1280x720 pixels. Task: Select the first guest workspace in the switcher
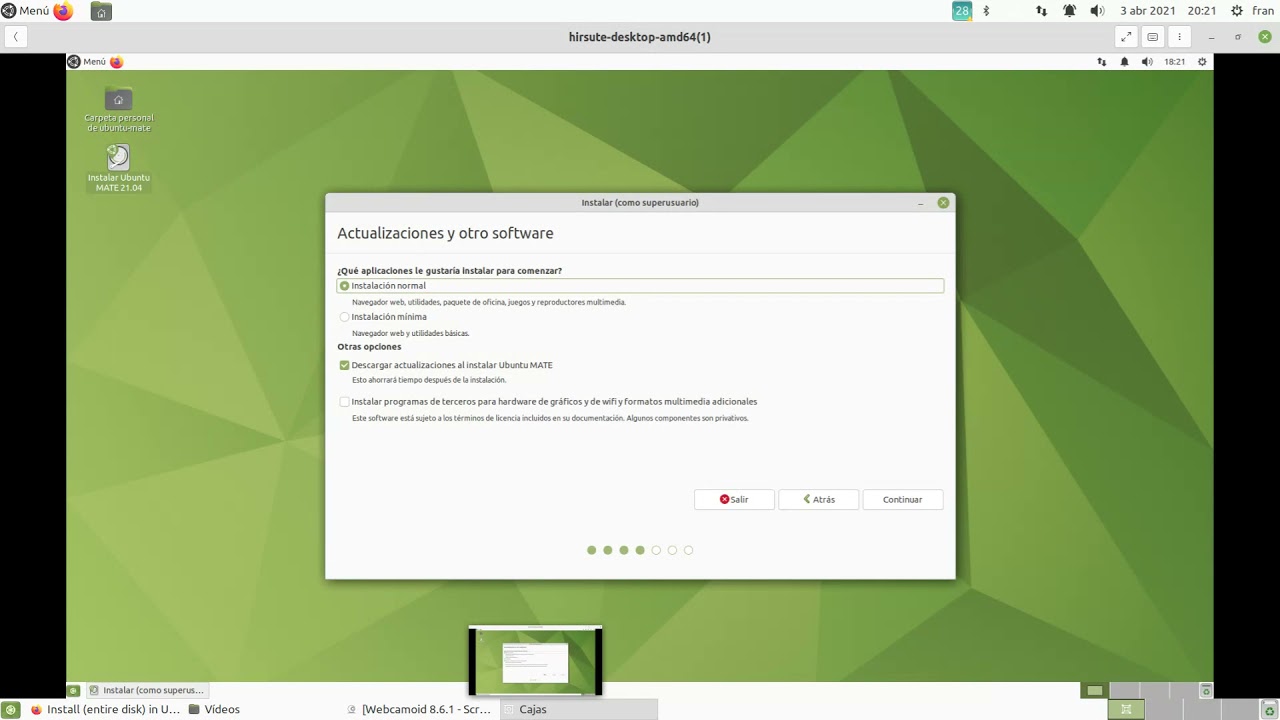point(1094,690)
